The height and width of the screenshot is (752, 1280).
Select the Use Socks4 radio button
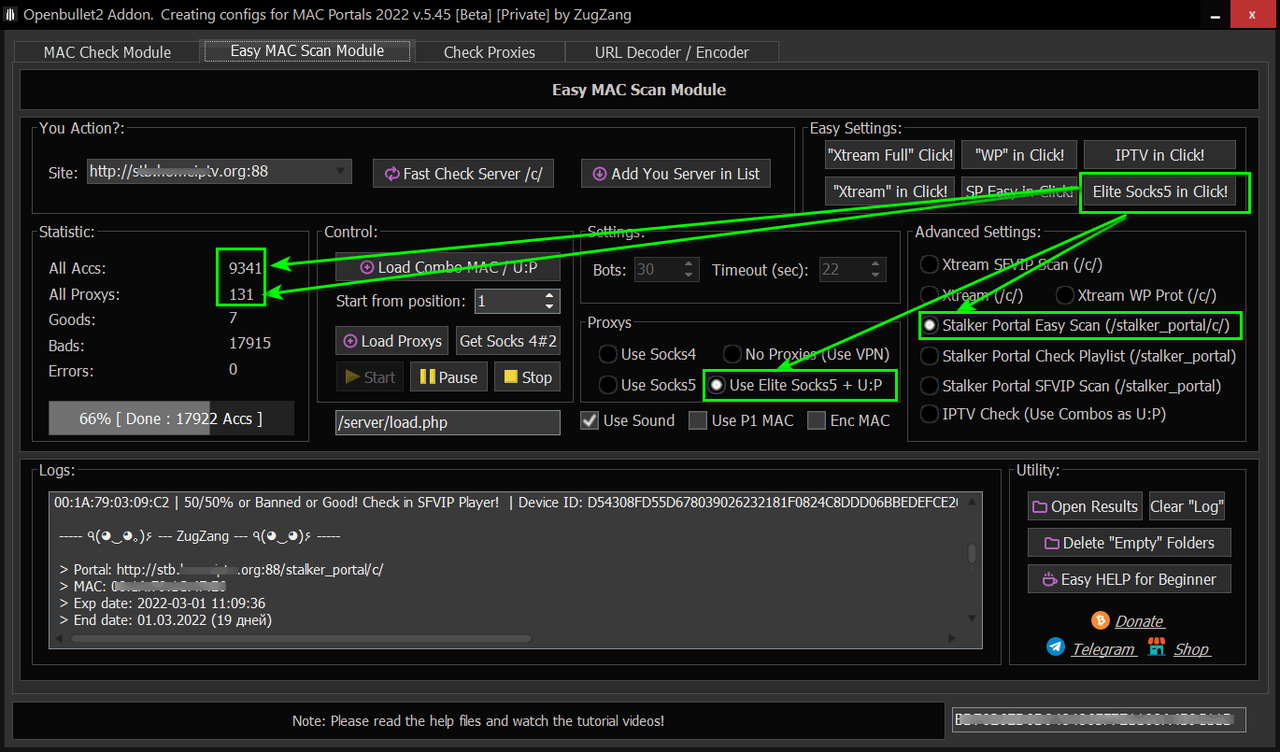[x=608, y=354]
